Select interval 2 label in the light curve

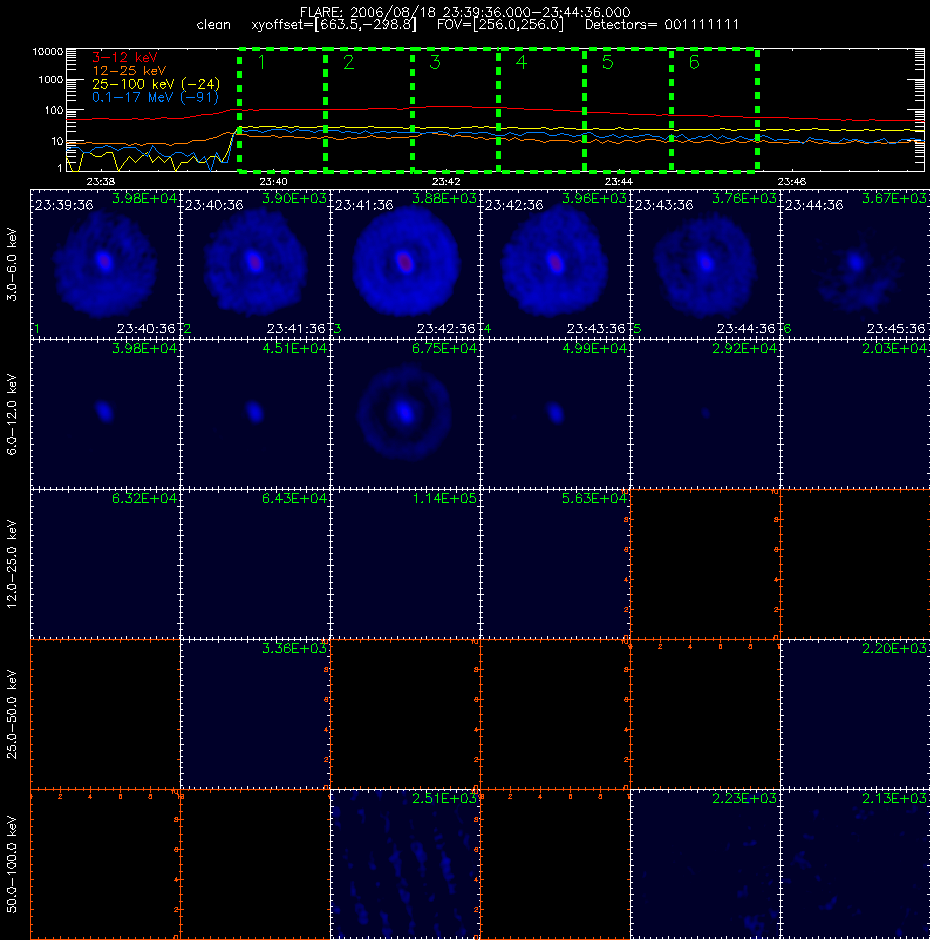[x=348, y=62]
